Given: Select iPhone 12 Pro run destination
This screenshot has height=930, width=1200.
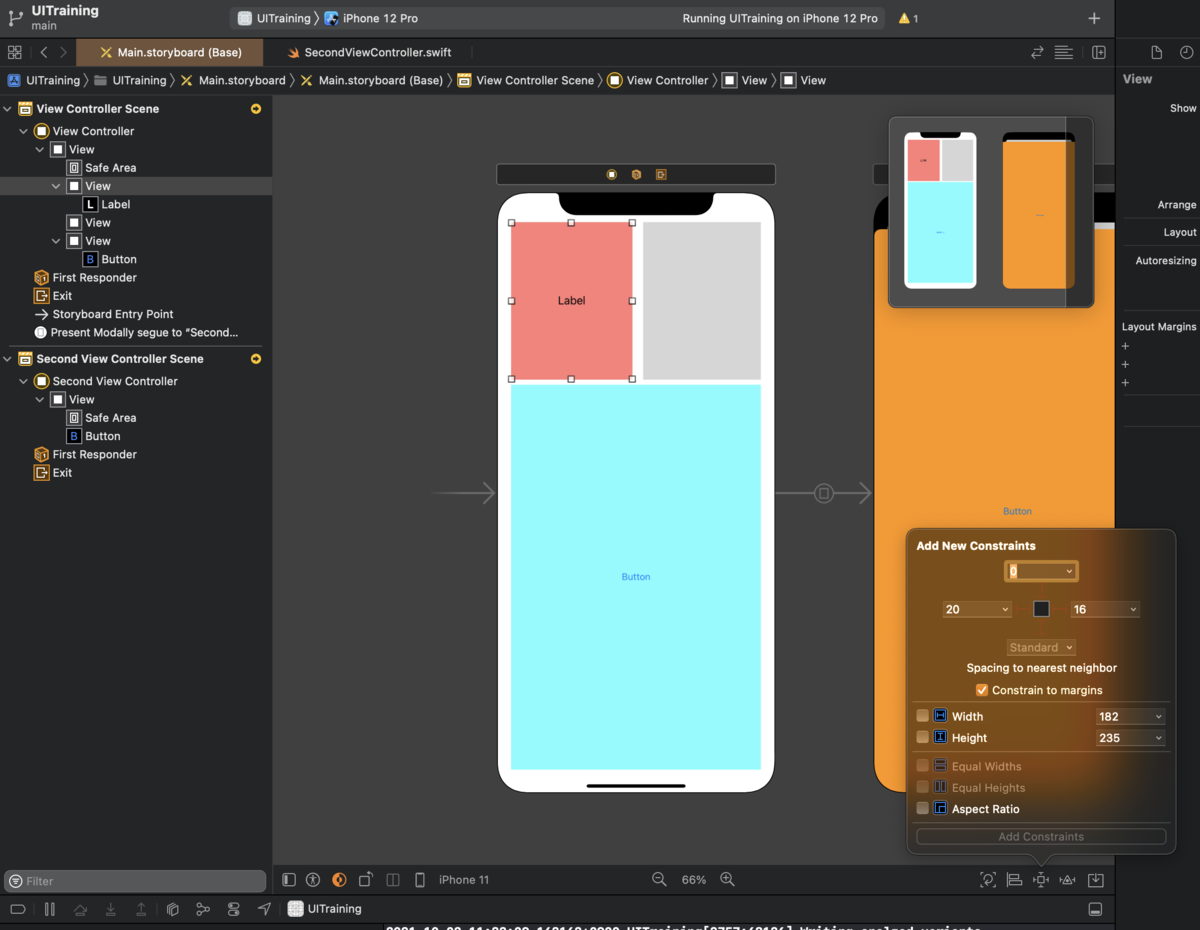Looking at the screenshot, I should (371, 18).
